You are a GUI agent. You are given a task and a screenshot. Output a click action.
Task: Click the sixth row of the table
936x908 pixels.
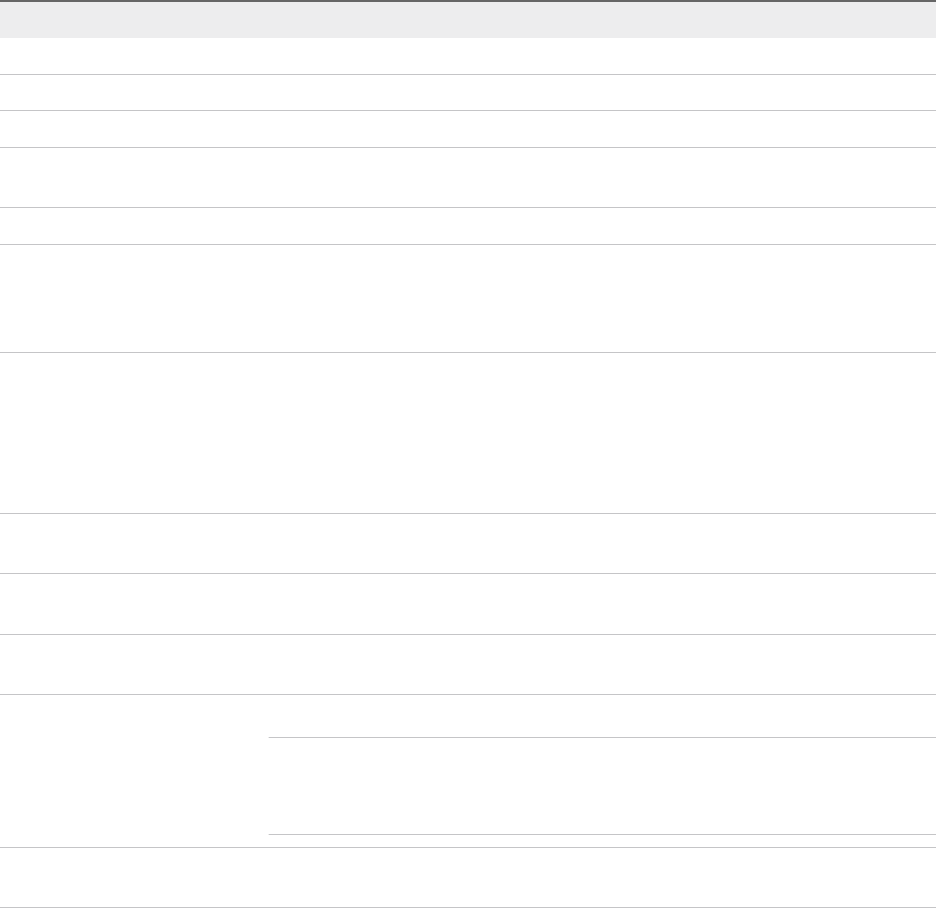pyautogui.click(x=468, y=298)
